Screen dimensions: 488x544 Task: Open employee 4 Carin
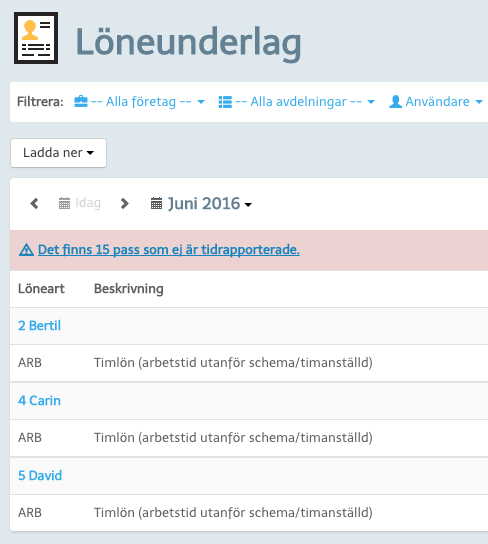[x=40, y=400]
